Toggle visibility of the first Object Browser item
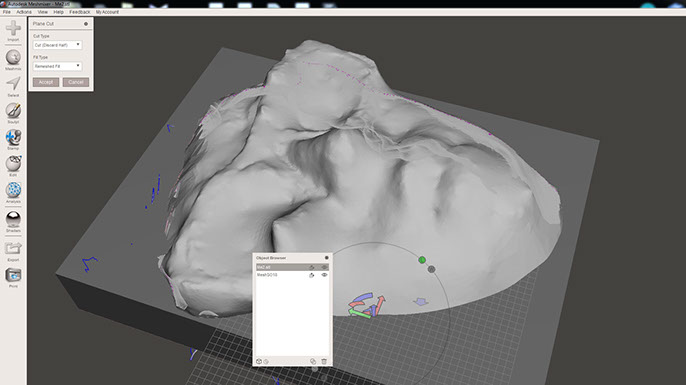 pyautogui.click(x=324, y=267)
